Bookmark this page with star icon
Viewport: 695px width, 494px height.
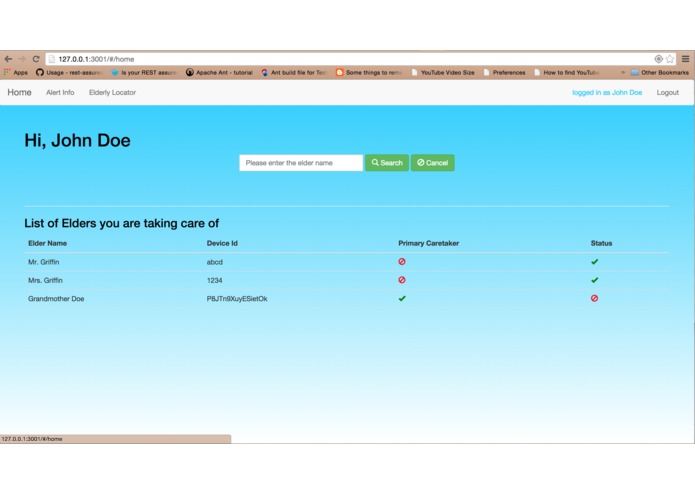pyautogui.click(x=670, y=59)
